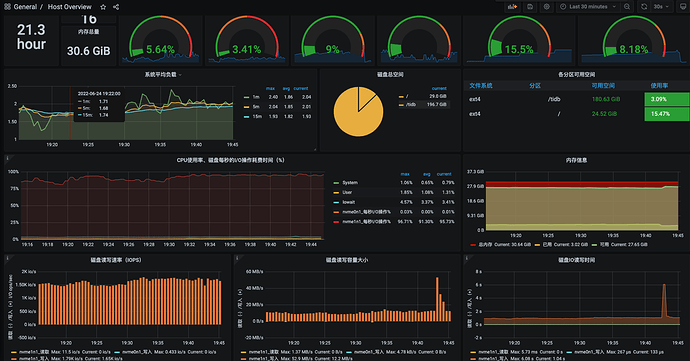The image size is (690, 361).
Task: Sort load legend by current column
Action: click(301, 88)
